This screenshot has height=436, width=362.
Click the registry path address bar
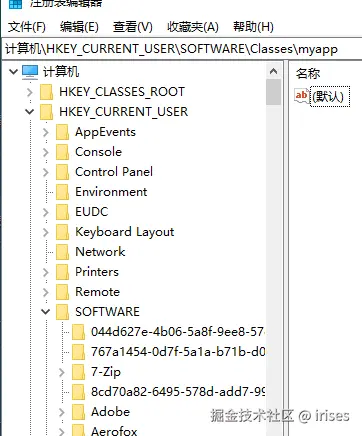(x=182, y=49)
